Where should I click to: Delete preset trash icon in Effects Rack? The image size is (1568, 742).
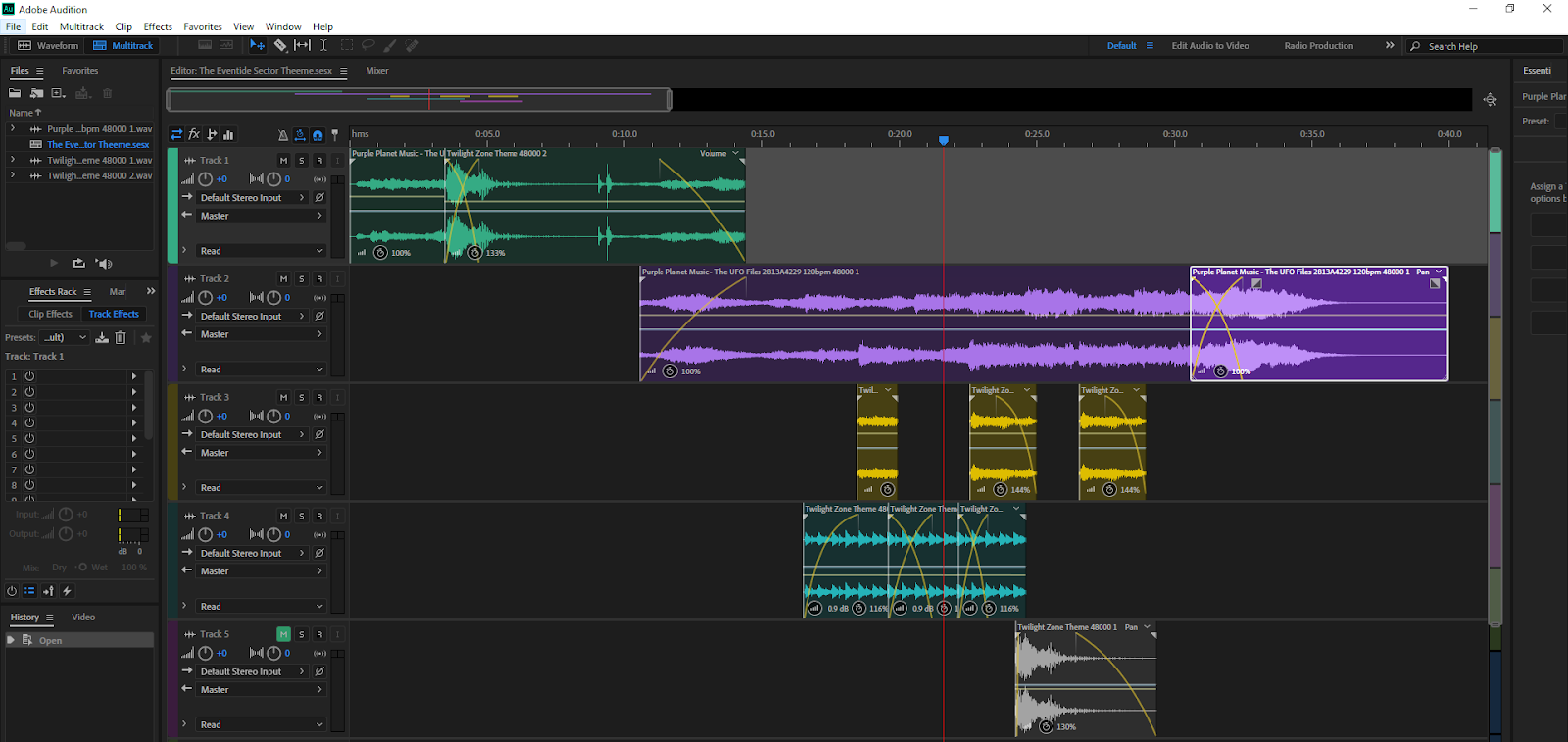tap(121, 337)
